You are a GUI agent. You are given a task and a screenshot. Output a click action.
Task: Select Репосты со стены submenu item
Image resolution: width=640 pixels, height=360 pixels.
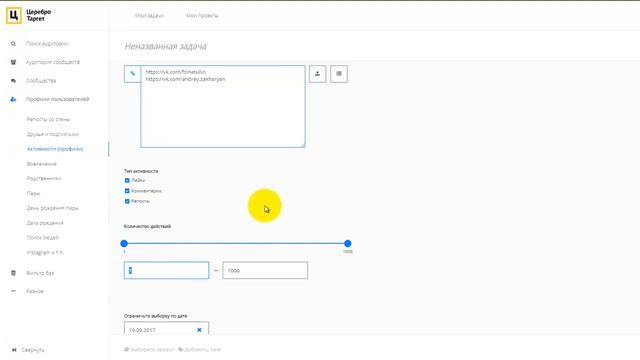[x=48, y=119]
